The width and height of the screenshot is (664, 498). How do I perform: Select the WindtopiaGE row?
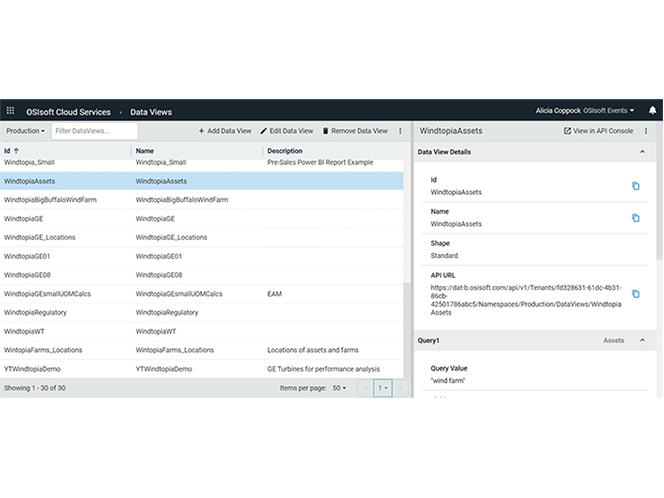point(202,219)
